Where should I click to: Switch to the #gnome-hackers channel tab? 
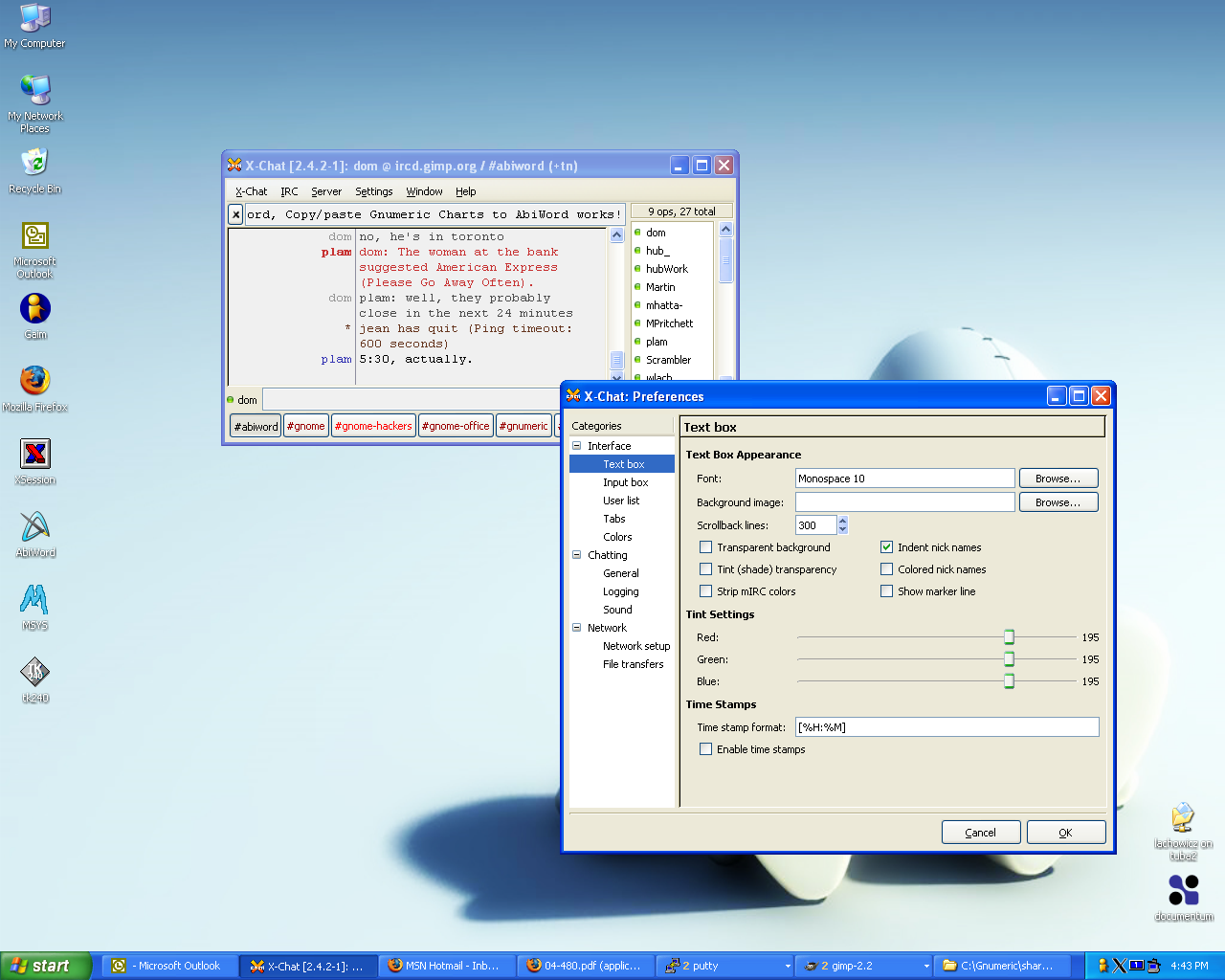(373, 426)
